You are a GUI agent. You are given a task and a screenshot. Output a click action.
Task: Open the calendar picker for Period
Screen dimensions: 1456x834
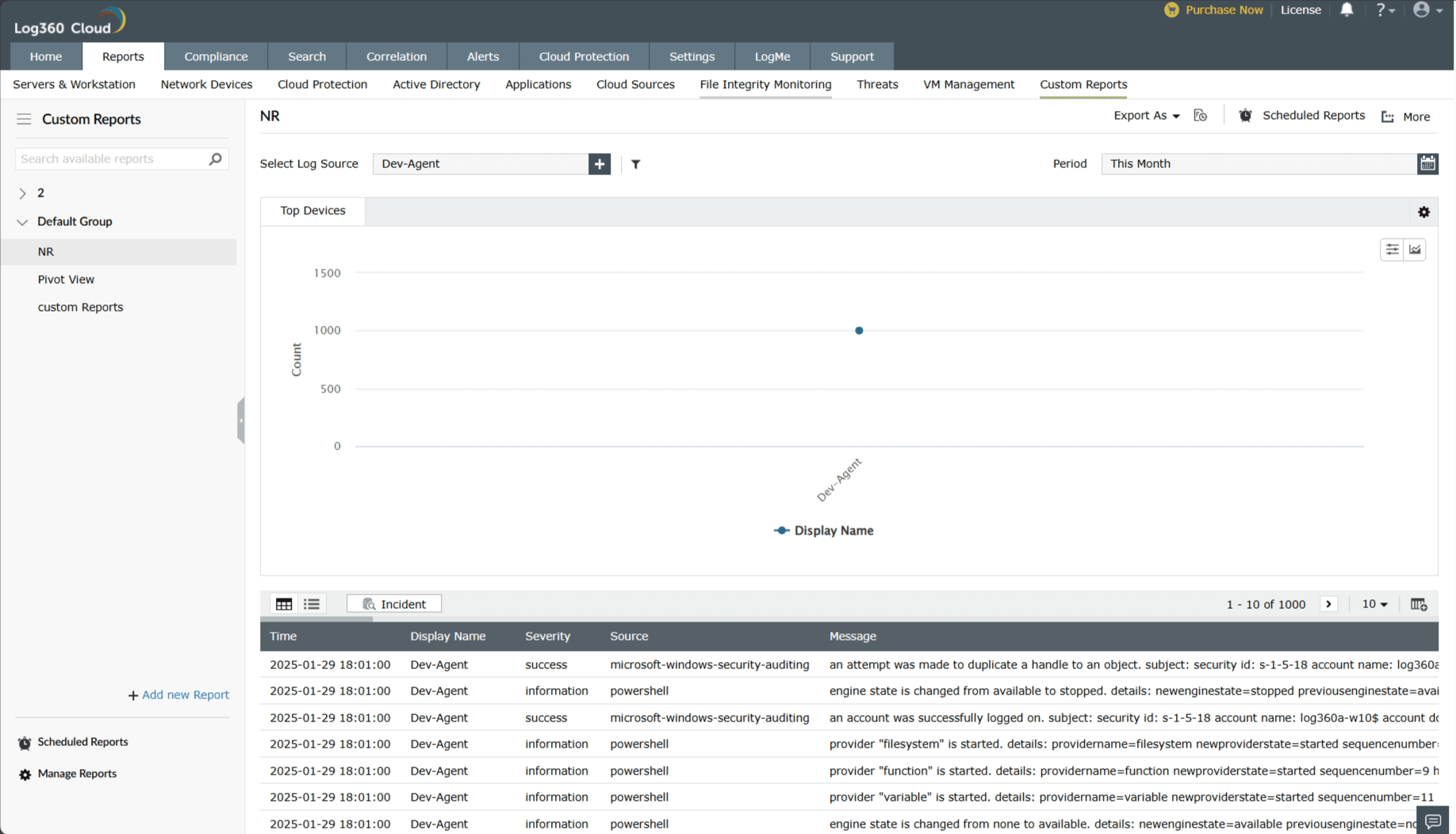1427,163
